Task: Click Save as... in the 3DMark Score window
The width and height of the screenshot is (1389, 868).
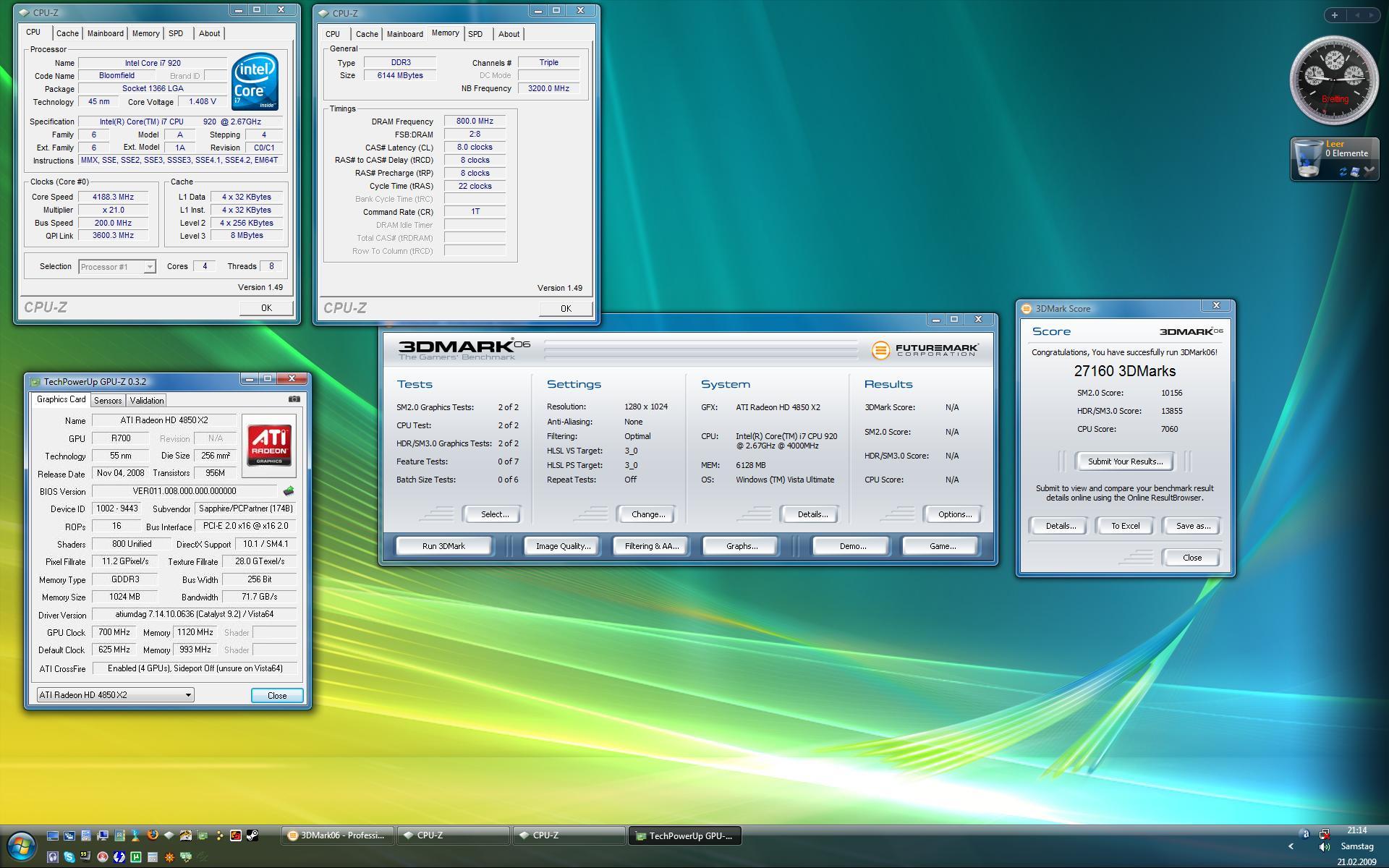Action: [1193, 526]
